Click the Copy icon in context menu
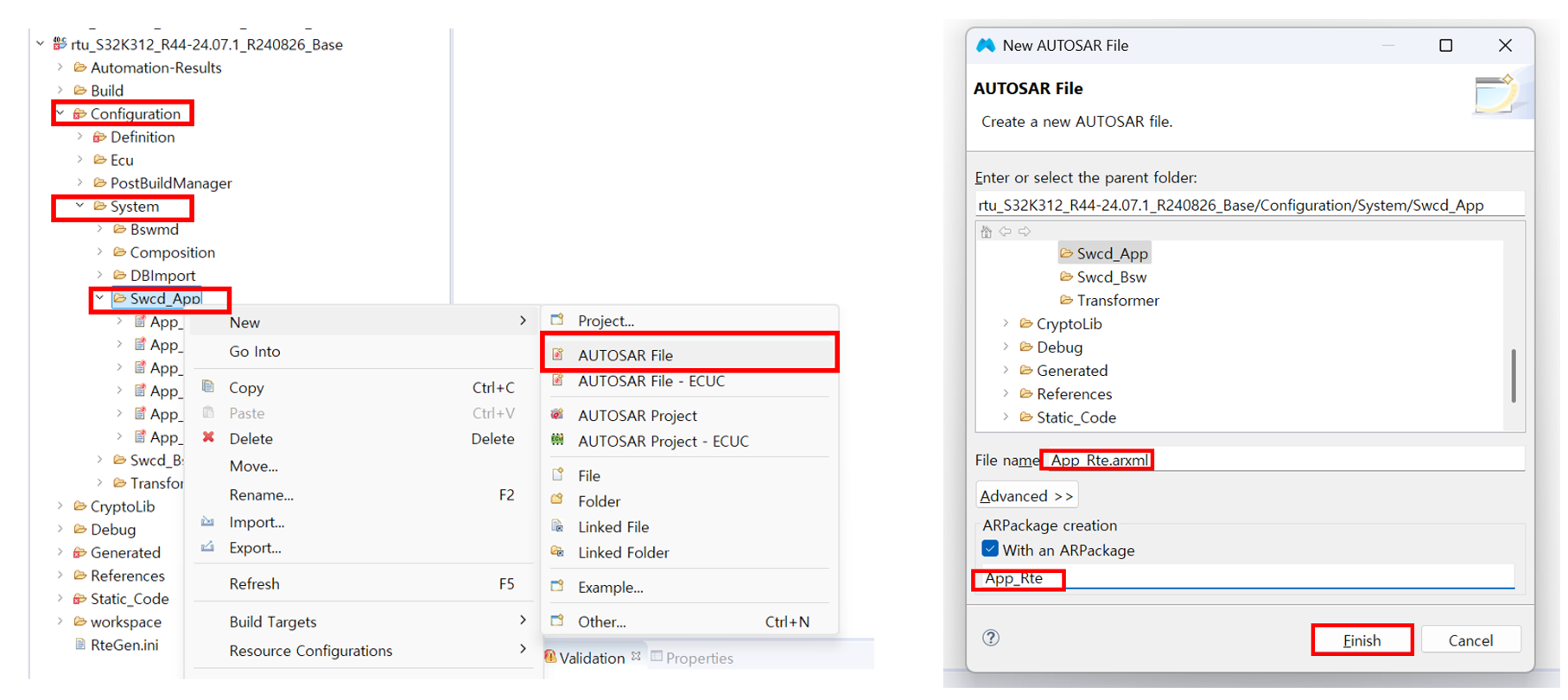This screenshot has width=1568, height=700. tap(208, 387)
